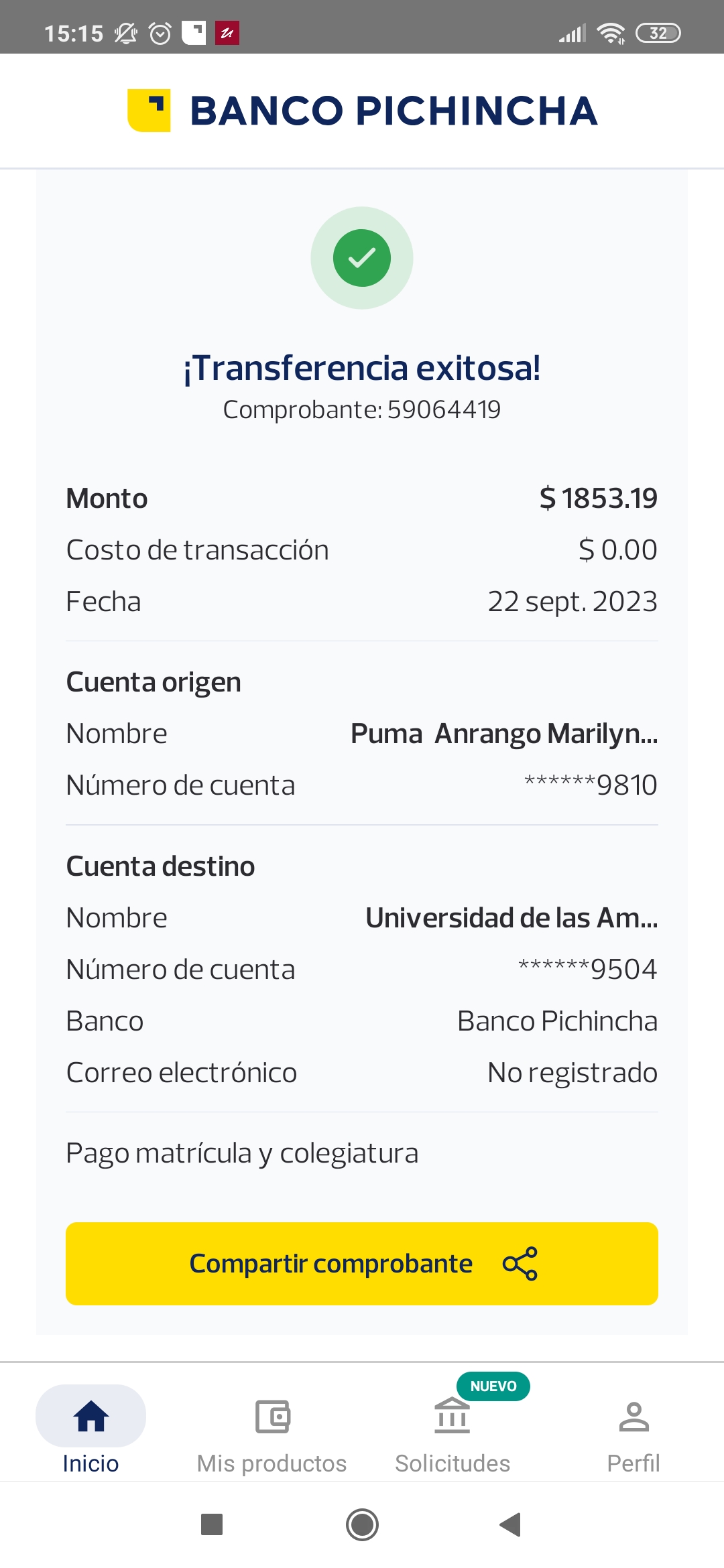Tap the Android back triangle button

(511, 1524)
